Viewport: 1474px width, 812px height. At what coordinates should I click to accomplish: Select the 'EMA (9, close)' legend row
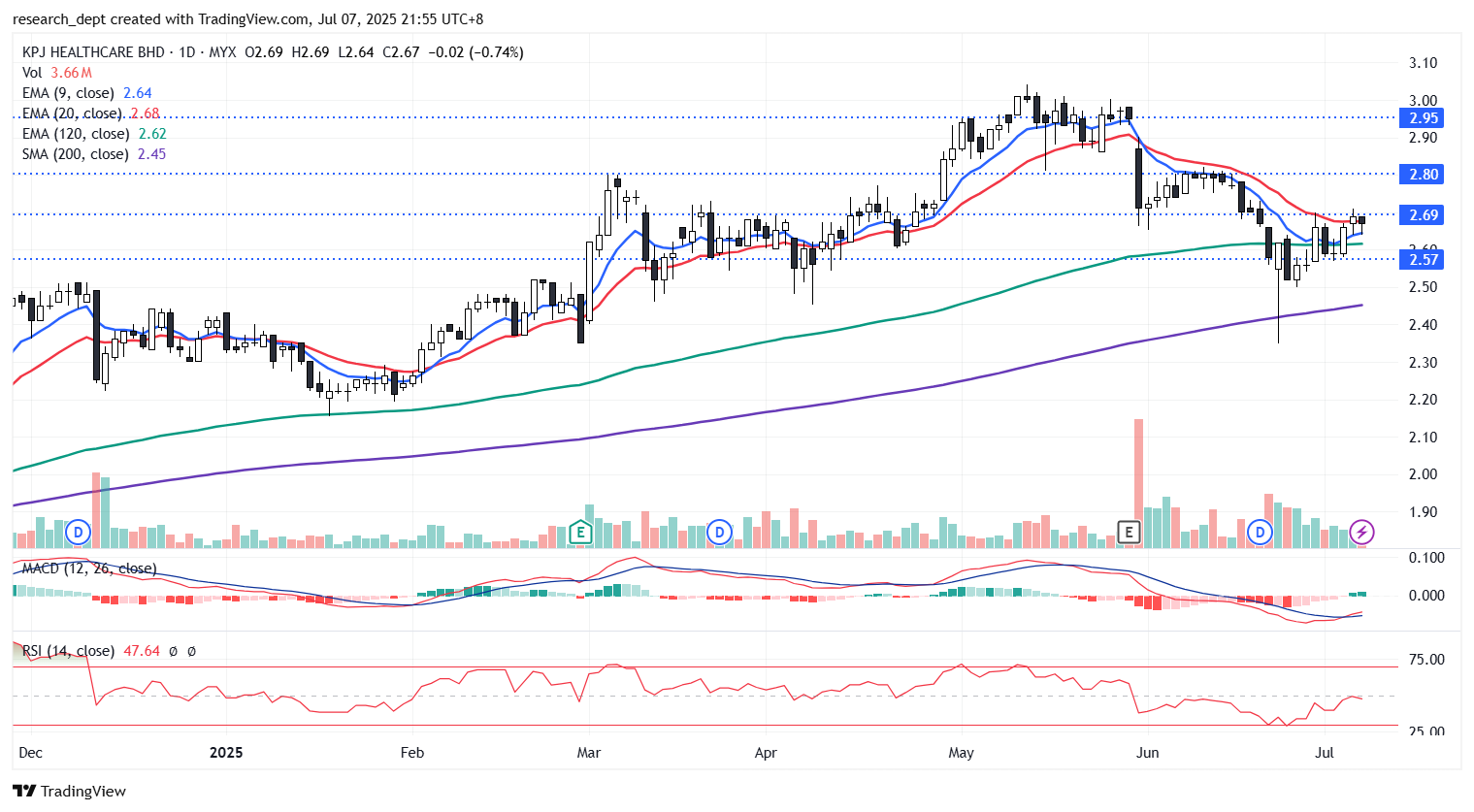[87, 93]
